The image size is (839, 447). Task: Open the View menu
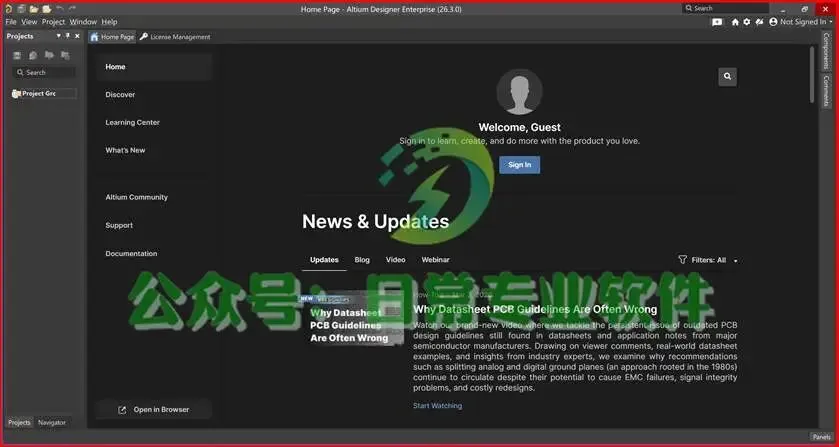pos(29,22)
